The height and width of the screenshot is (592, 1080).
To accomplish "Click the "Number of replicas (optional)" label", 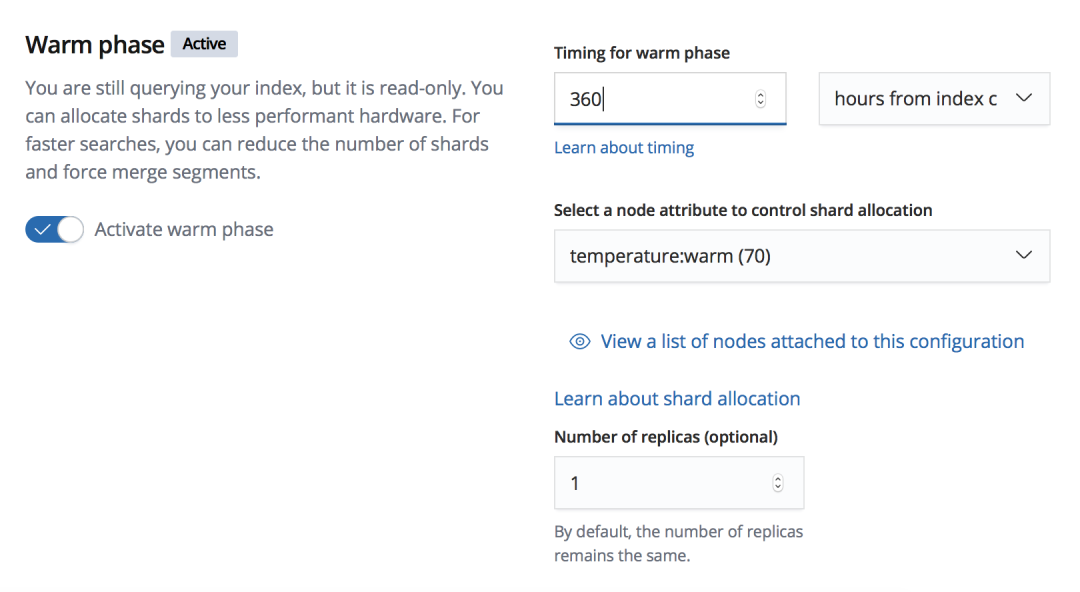I will 666,436.
